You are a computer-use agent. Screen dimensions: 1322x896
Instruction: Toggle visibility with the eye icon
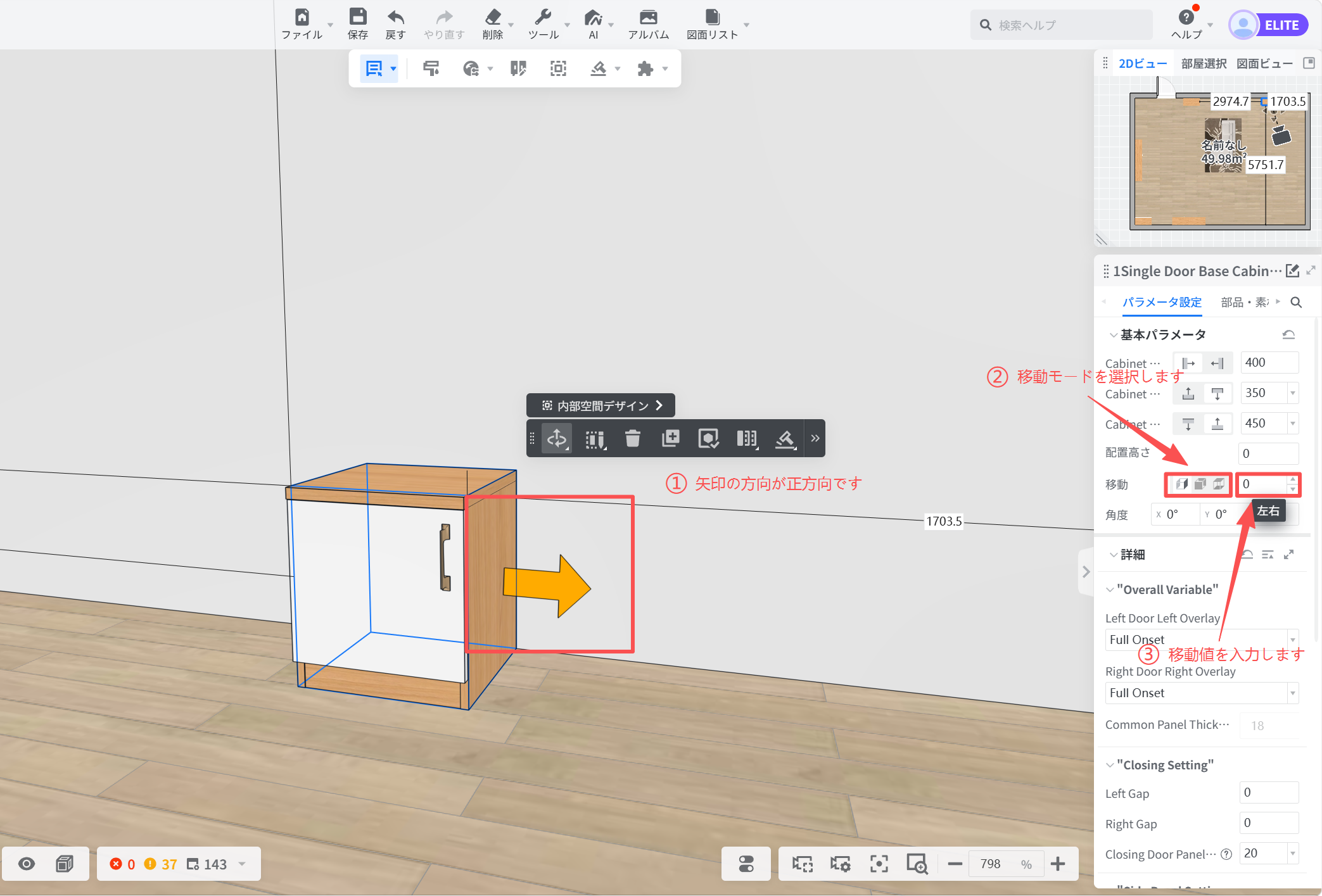point(27,864)
